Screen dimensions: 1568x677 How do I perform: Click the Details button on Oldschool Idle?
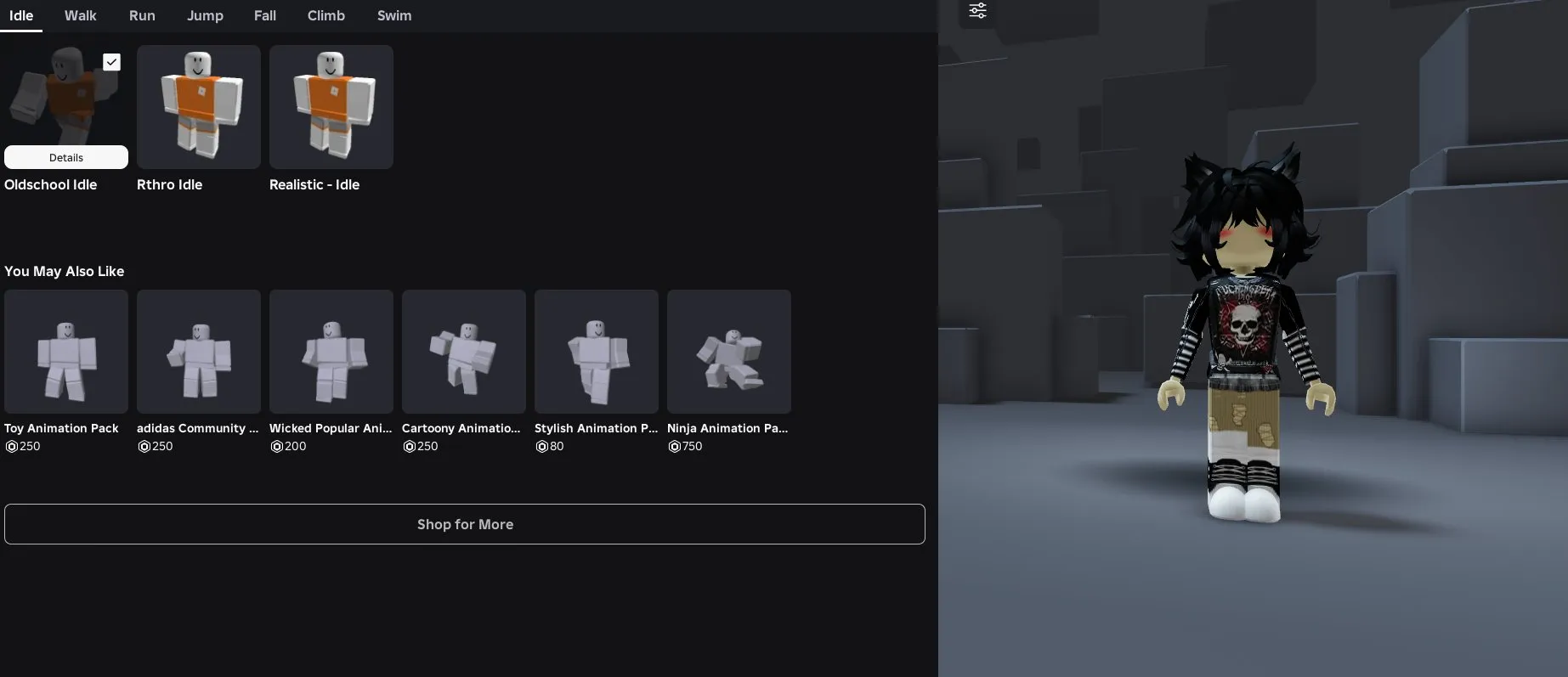[x=66, y=157]
